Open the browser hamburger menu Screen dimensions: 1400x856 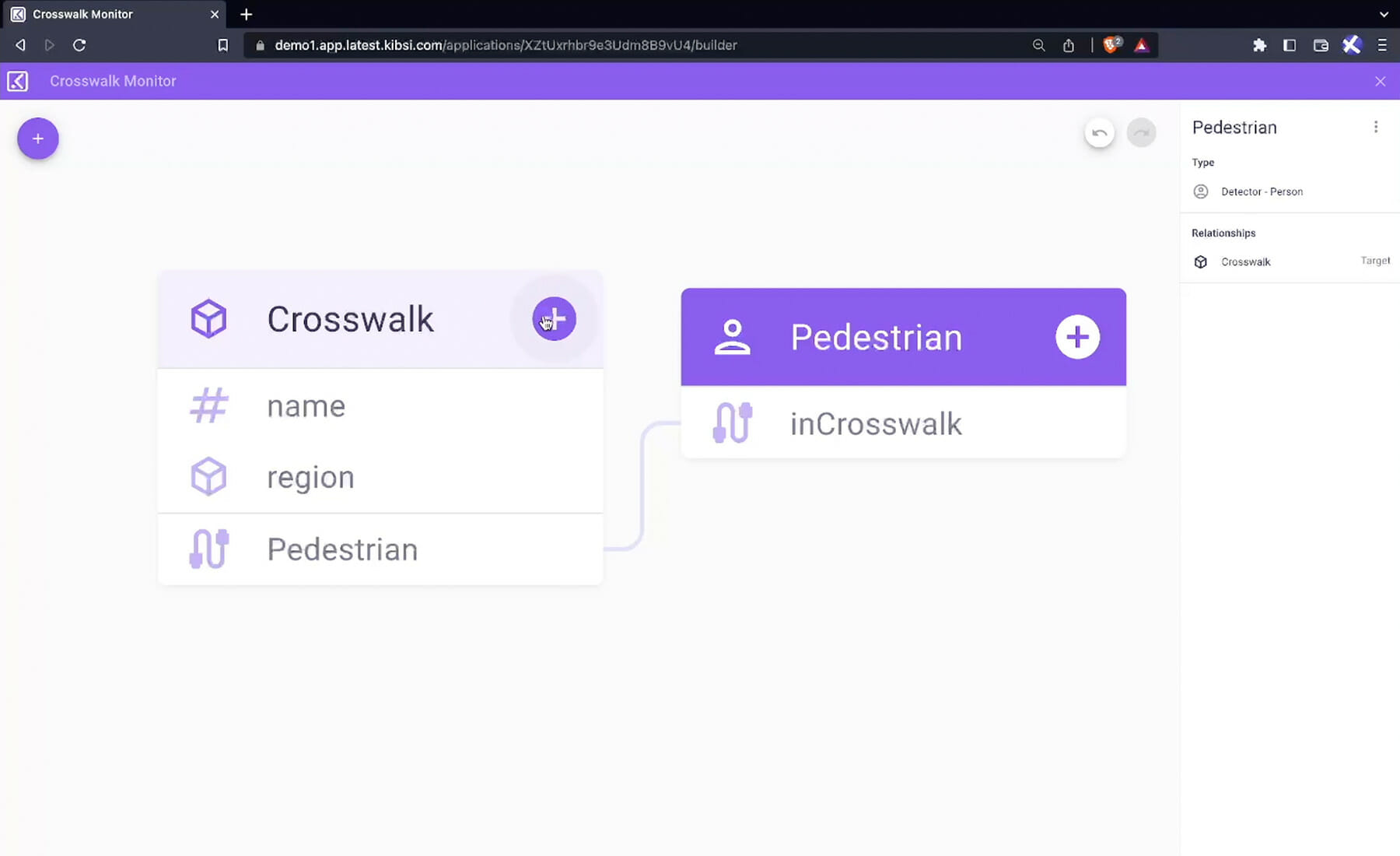click(x=1382, y=45)
